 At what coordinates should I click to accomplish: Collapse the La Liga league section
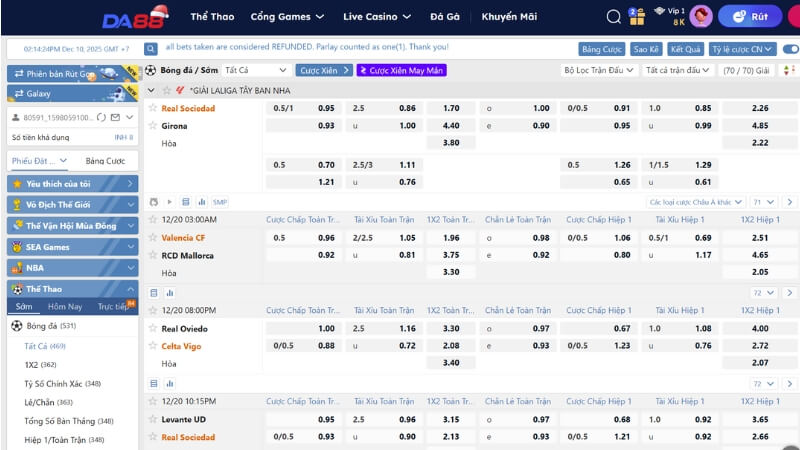coord(151,90)
